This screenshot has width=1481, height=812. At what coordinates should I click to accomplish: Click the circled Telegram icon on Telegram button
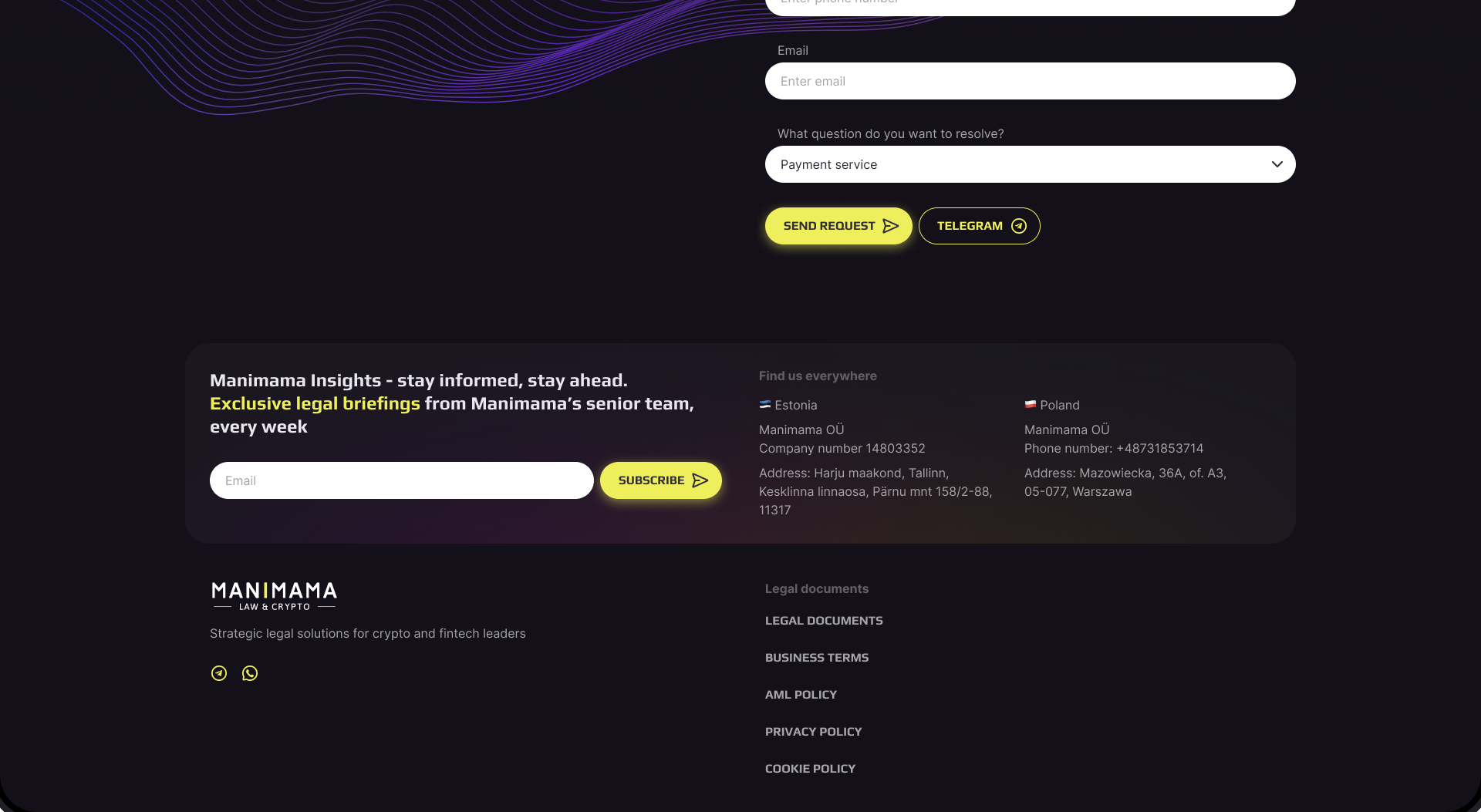point(1019,226)
